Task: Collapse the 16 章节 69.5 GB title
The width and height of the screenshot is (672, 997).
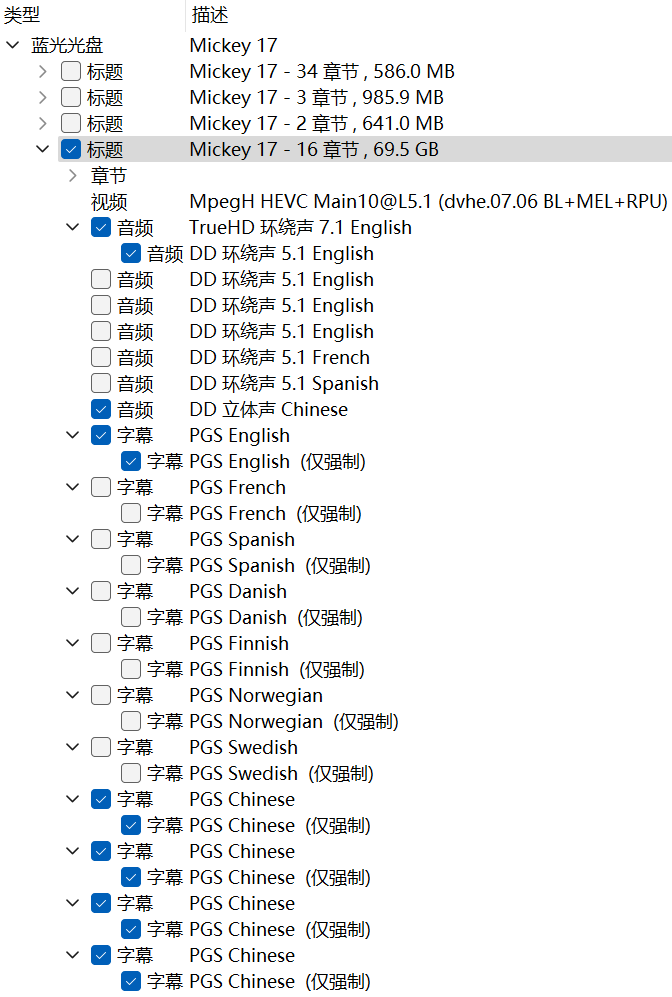Action: pyautogui.click(x=43, y=149)
